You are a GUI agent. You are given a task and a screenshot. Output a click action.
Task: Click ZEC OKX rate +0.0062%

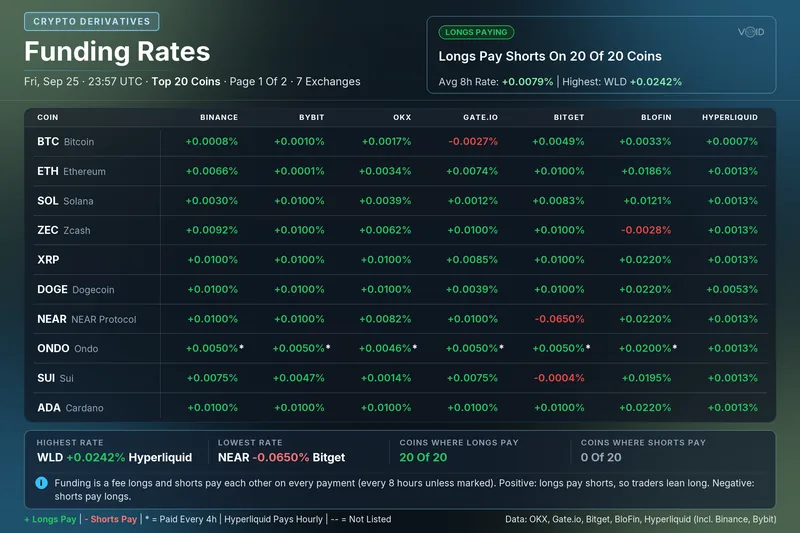(x=385, y=230)
